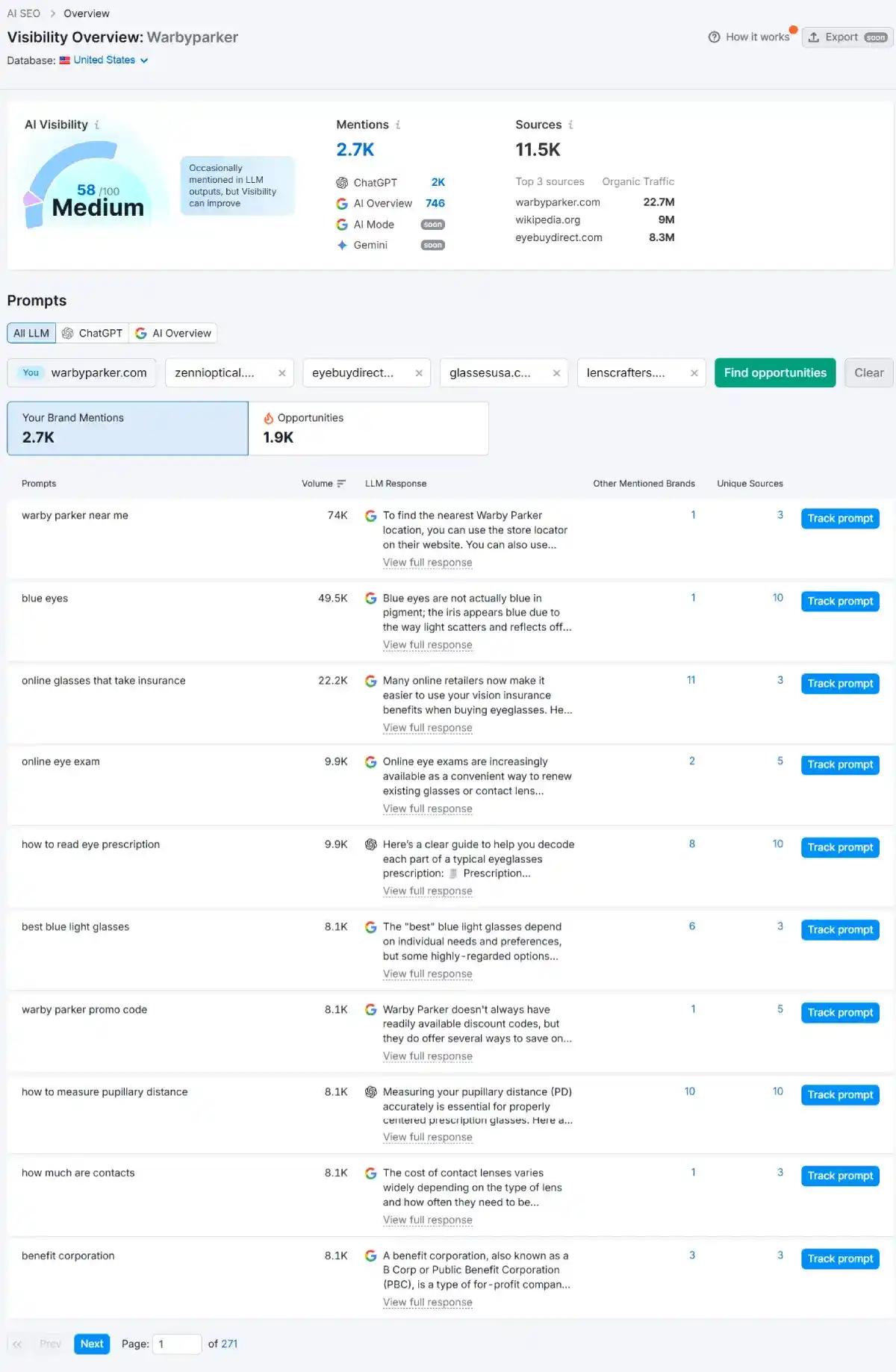Viewport: 896px width, 1372px height.
Task: Click the AI SEO breadcrumb
Action: coord(24,13)
